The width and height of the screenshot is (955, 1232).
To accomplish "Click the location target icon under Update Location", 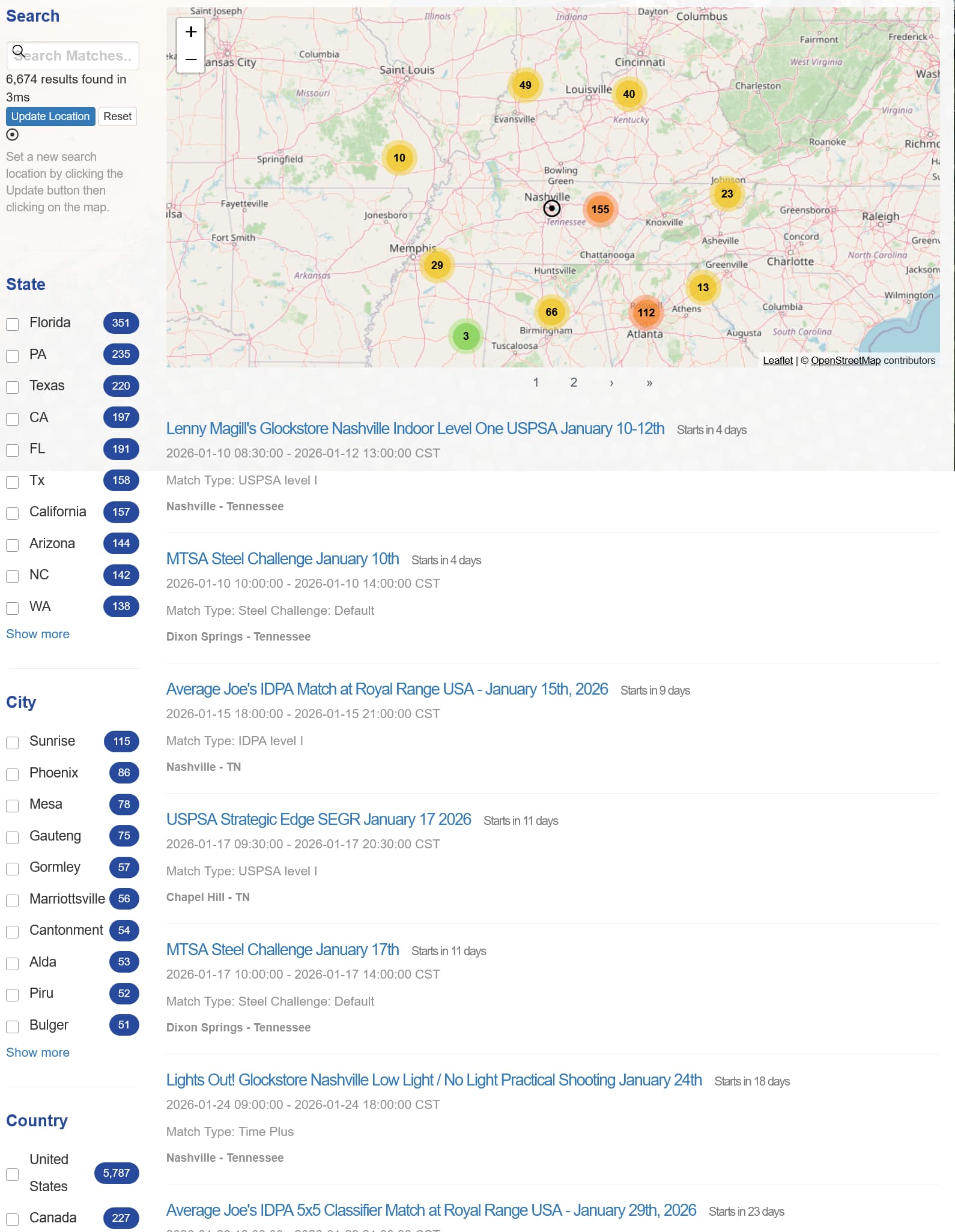I will click(x=13, y=135).
